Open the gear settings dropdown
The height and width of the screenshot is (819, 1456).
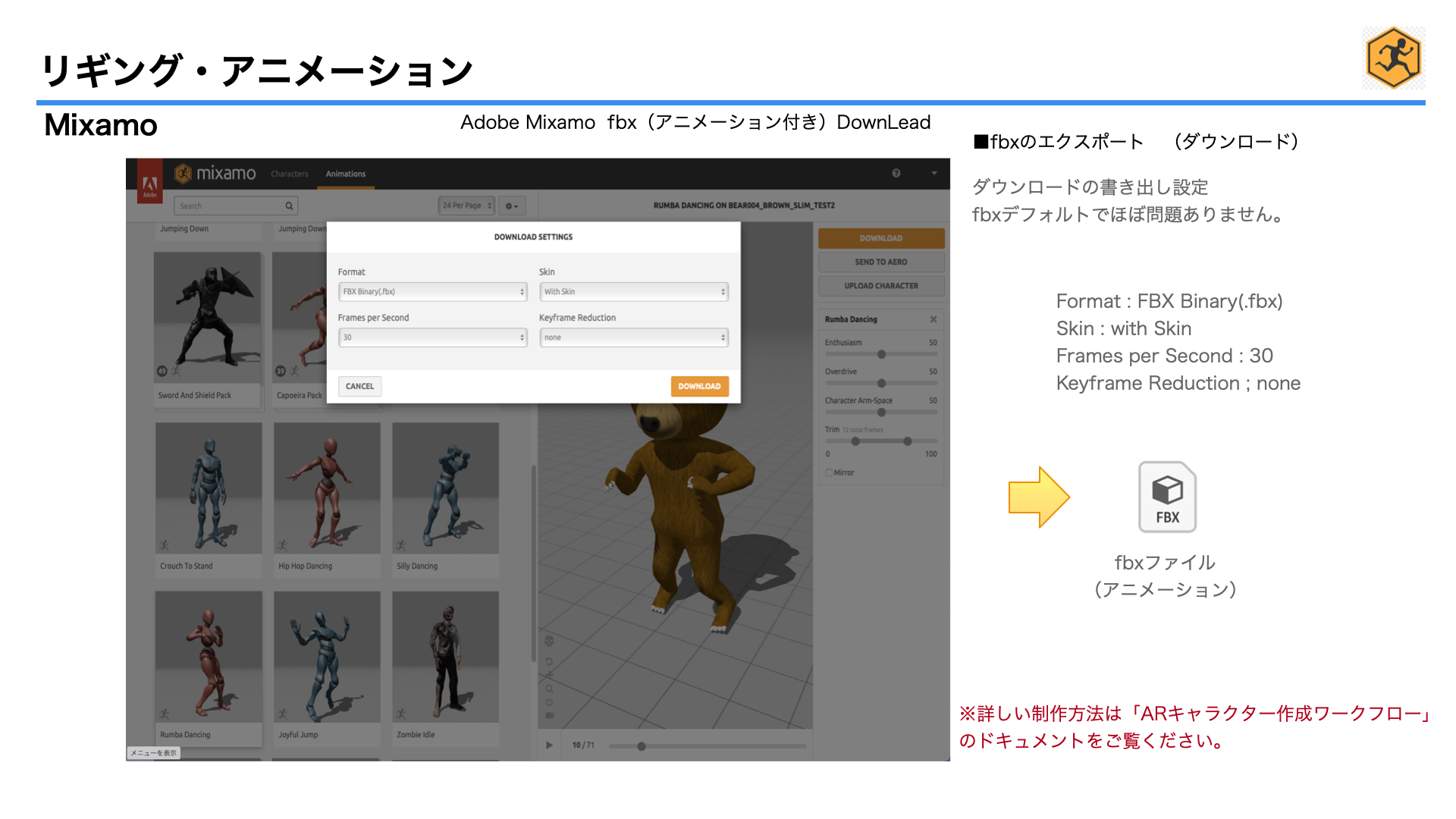[x=513, y=206]
